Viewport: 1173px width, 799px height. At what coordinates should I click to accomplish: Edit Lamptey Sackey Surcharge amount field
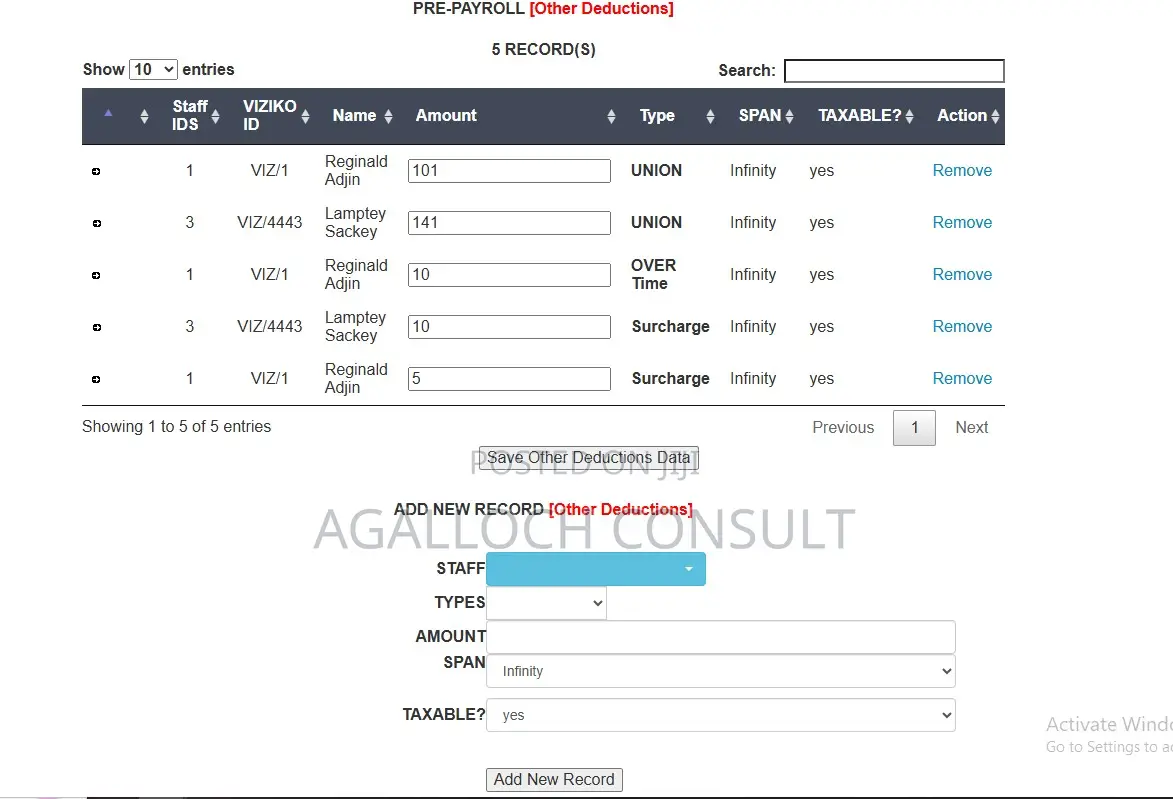[x=509, y=327]
